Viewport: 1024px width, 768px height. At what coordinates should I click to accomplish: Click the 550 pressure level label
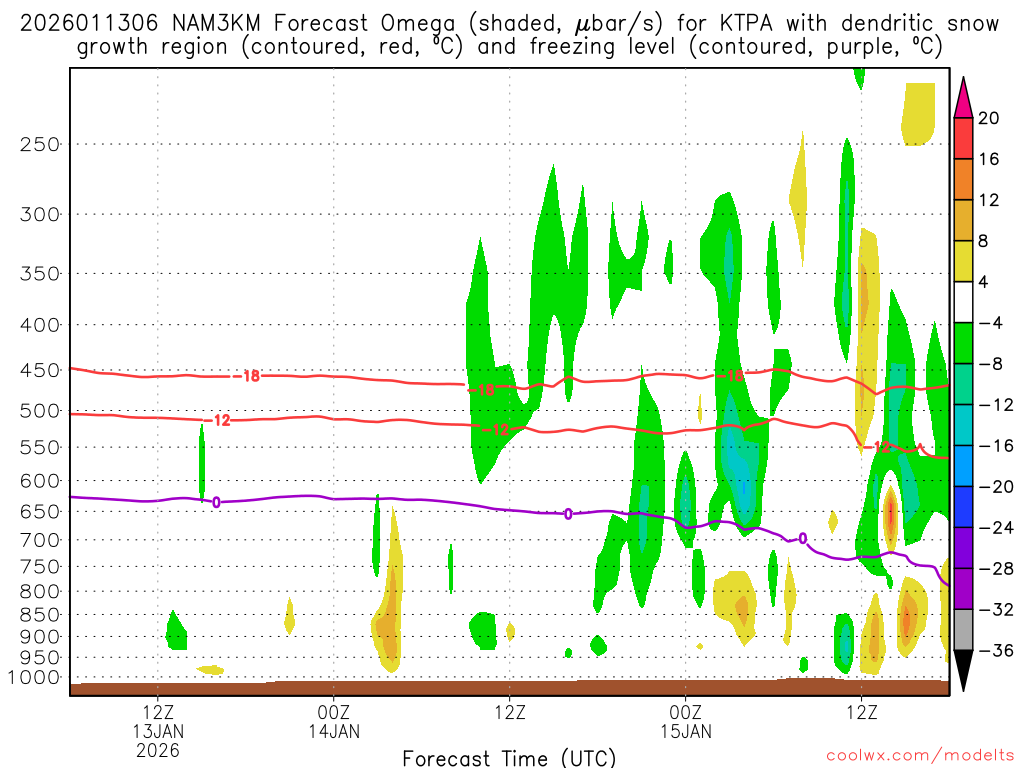[x=40, y=447]
